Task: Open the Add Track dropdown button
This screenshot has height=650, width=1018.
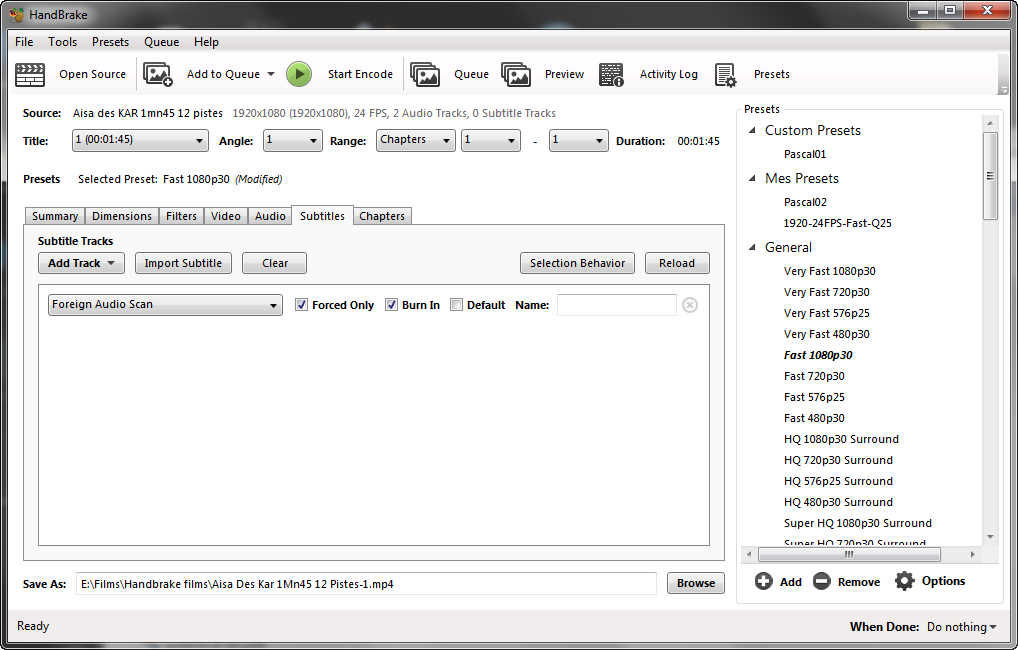Action: [81, 263]
